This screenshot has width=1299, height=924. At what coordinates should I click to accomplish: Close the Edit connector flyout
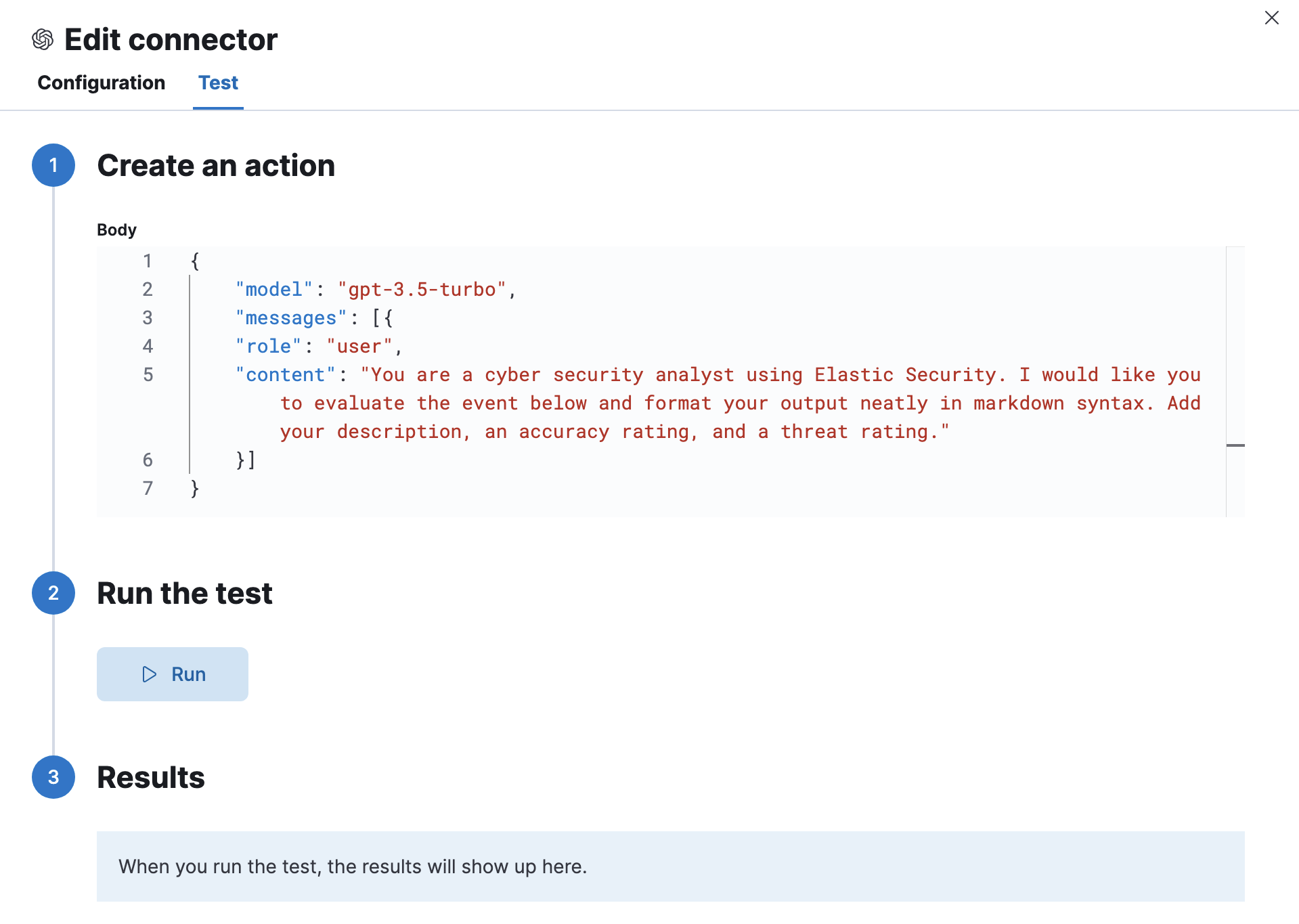pyautogui.click(x=1271, y=18)
